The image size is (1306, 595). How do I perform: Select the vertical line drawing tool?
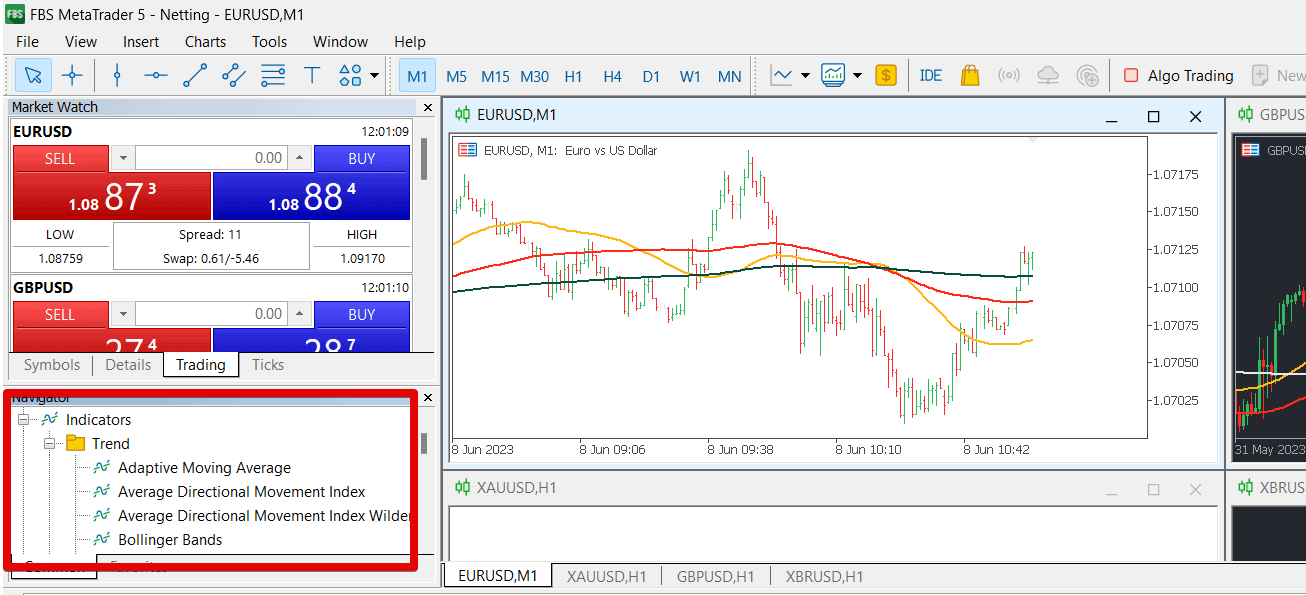point(117,75)
